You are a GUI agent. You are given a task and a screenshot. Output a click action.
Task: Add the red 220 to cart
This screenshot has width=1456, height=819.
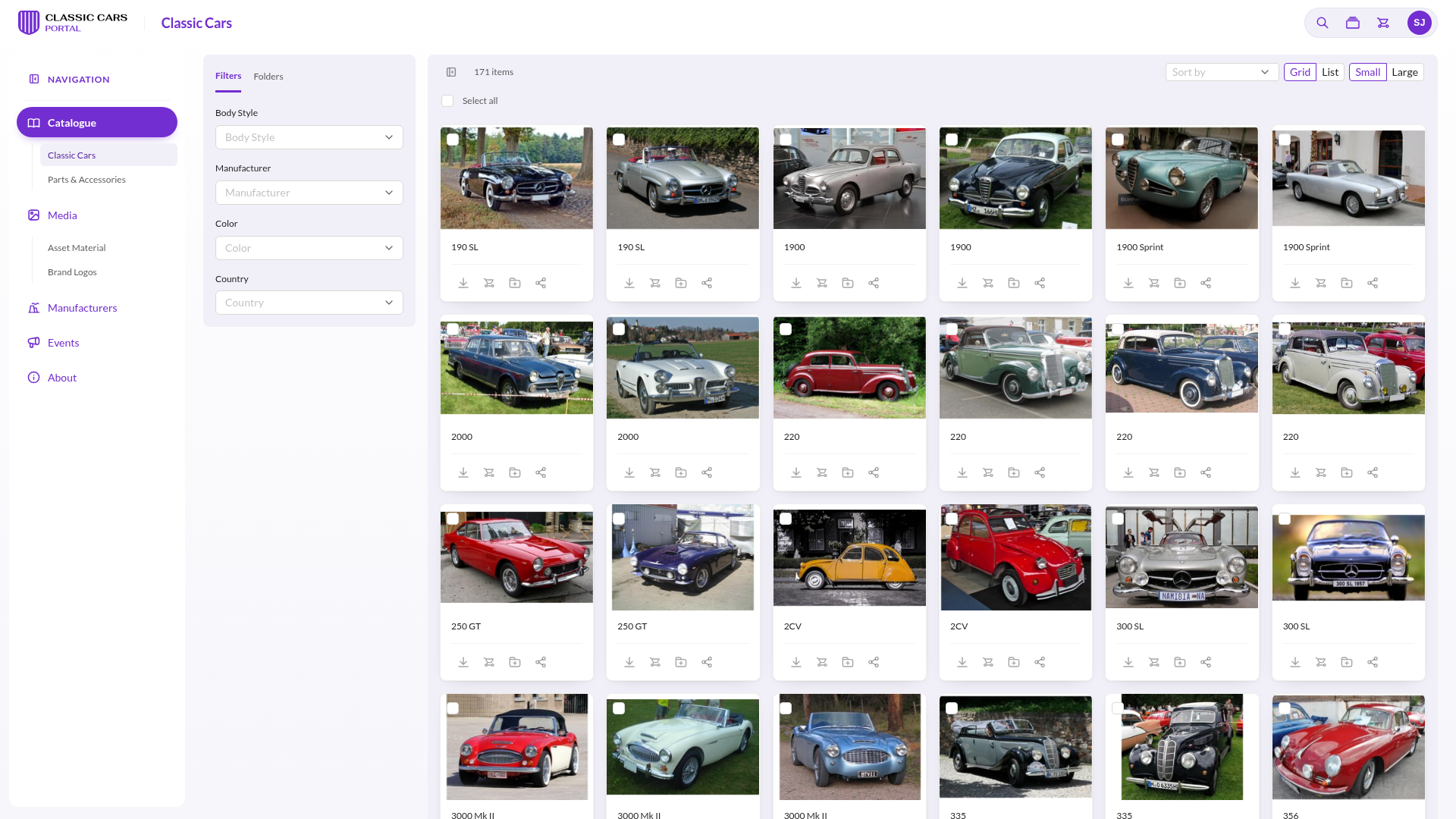coord(822,472)
